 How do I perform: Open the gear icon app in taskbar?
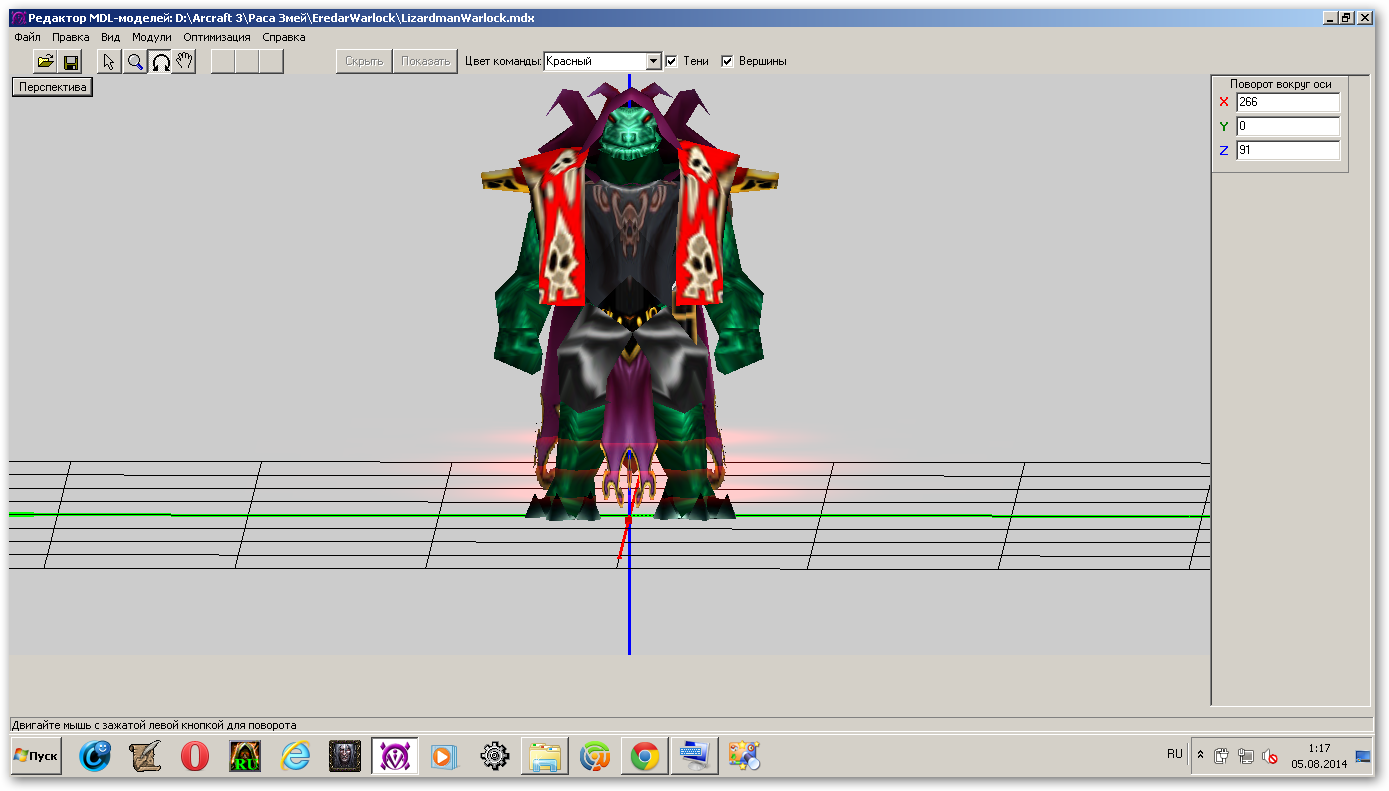coord(495,757)
